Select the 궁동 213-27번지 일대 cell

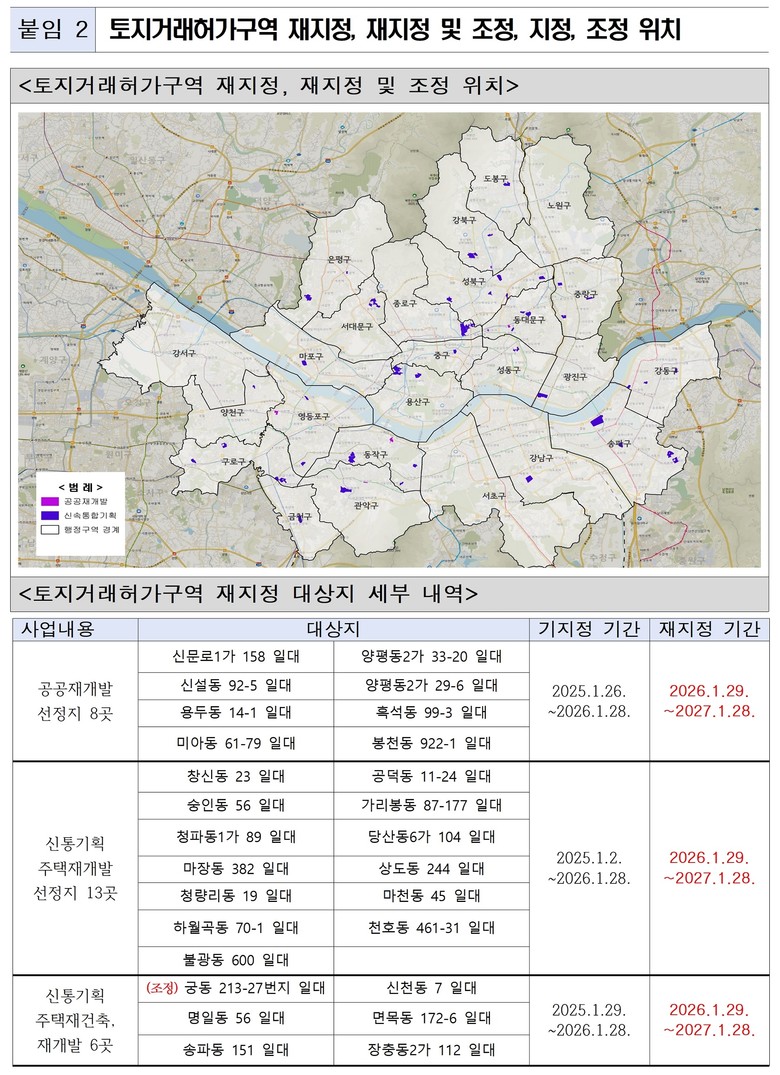pos(236,988)
